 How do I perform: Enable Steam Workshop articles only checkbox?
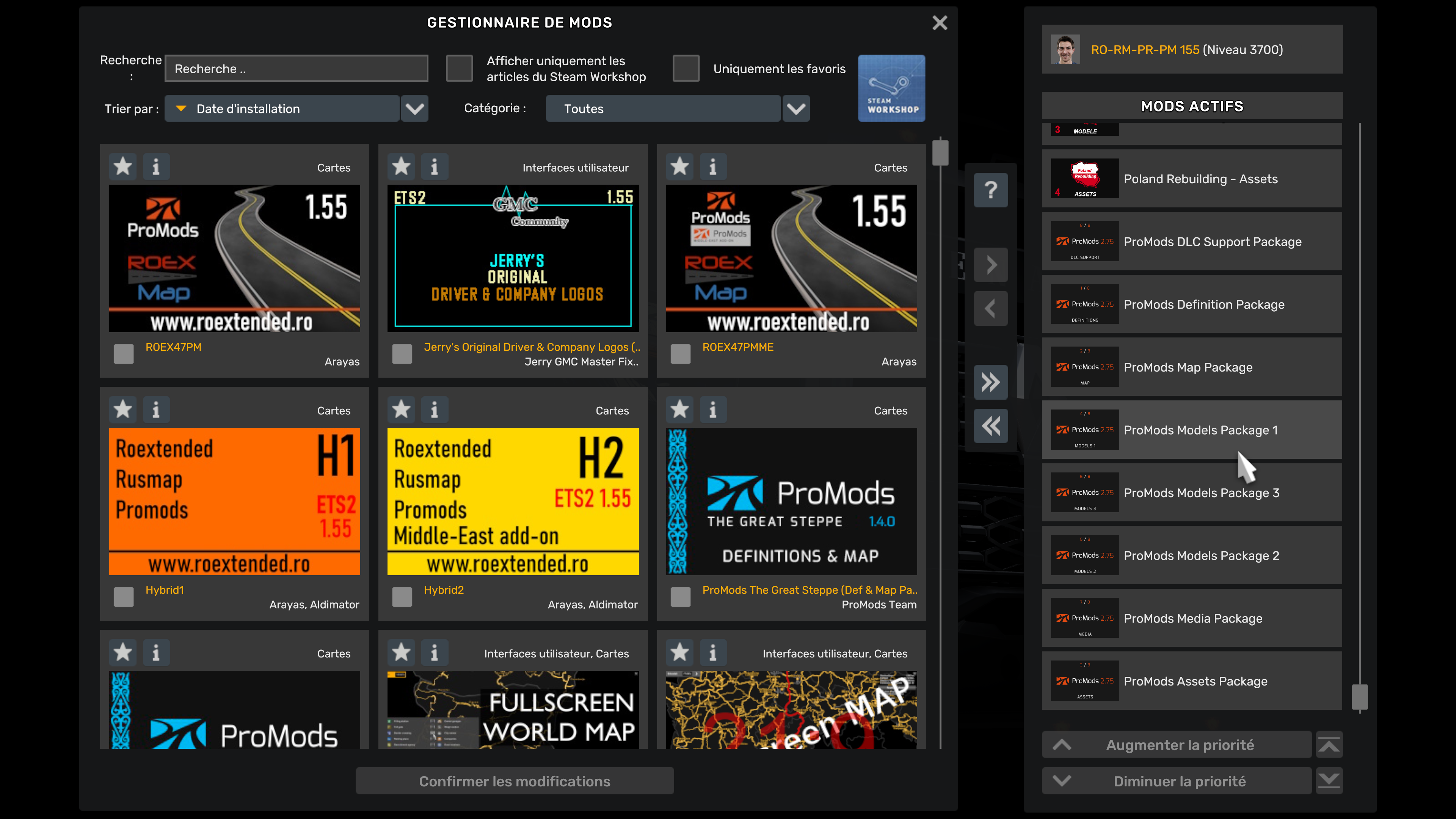(459, 68)
